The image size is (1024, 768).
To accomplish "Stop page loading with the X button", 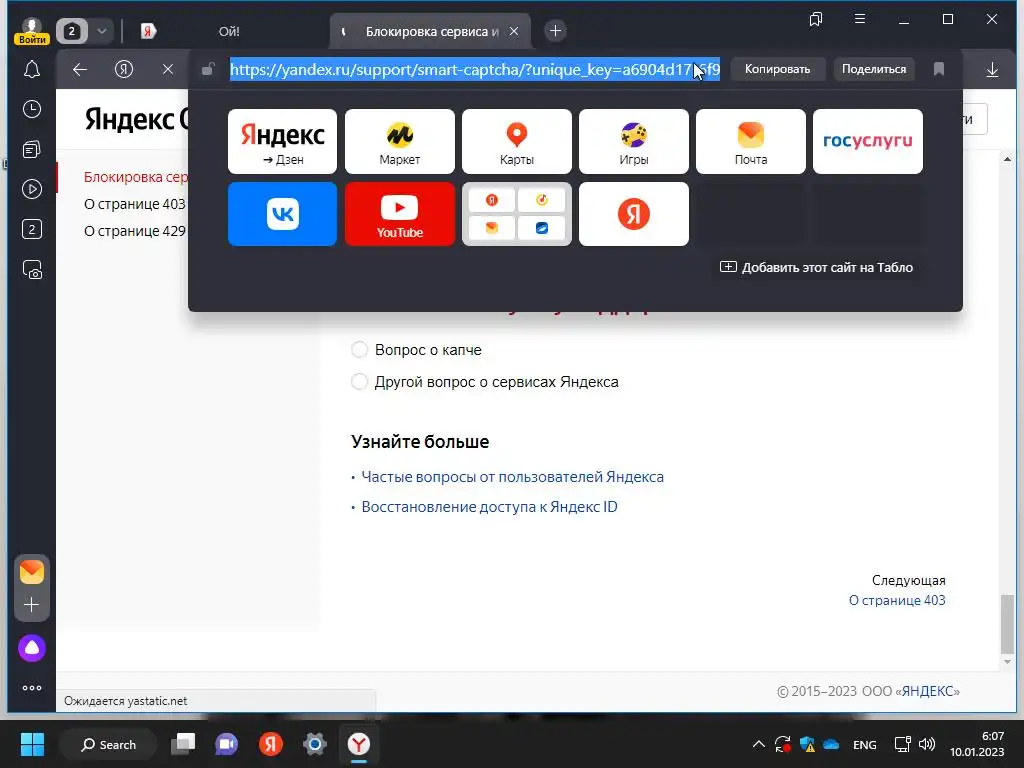I will click(168, 69).
